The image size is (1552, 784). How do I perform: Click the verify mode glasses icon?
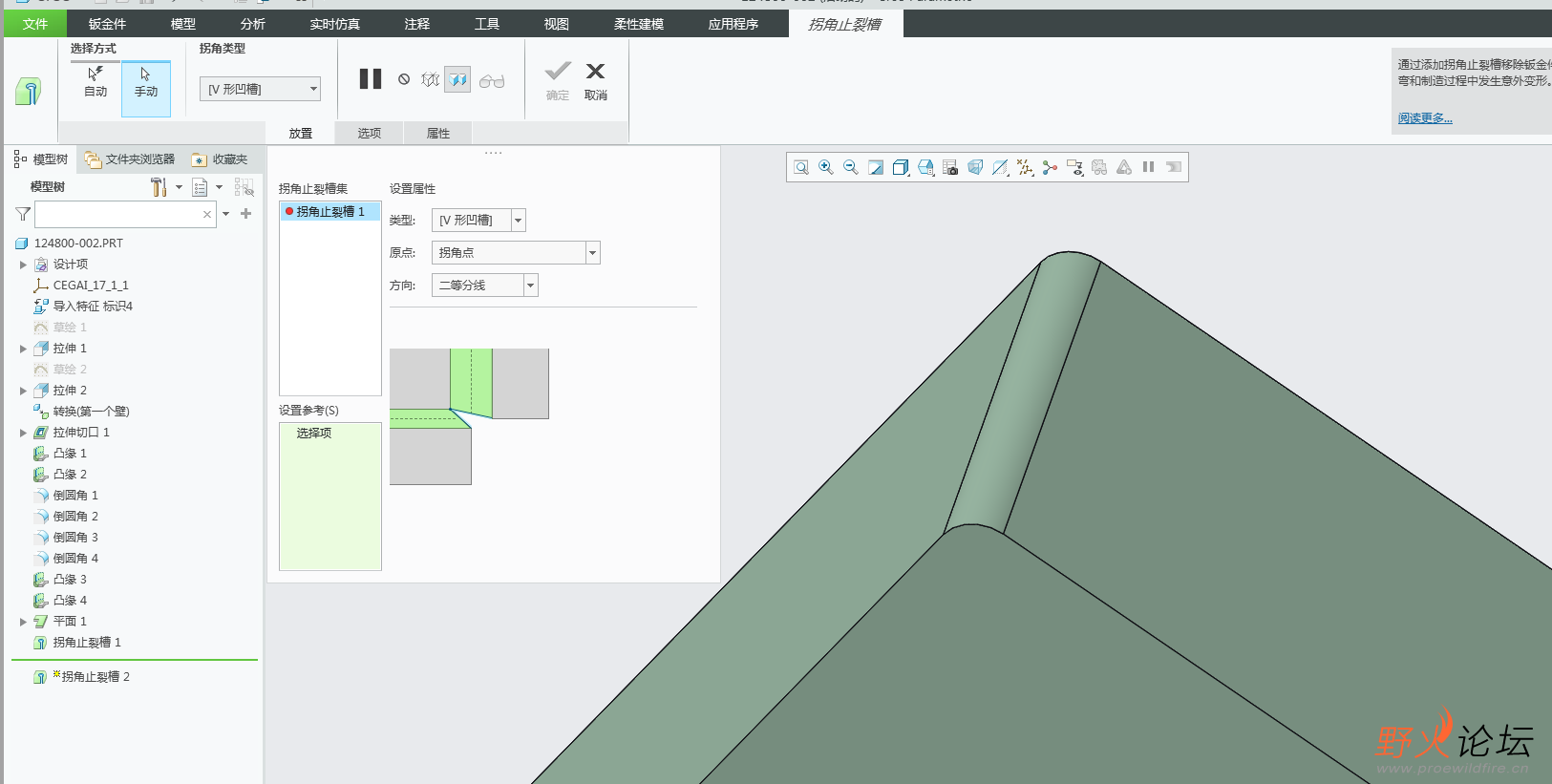(492, 81)
